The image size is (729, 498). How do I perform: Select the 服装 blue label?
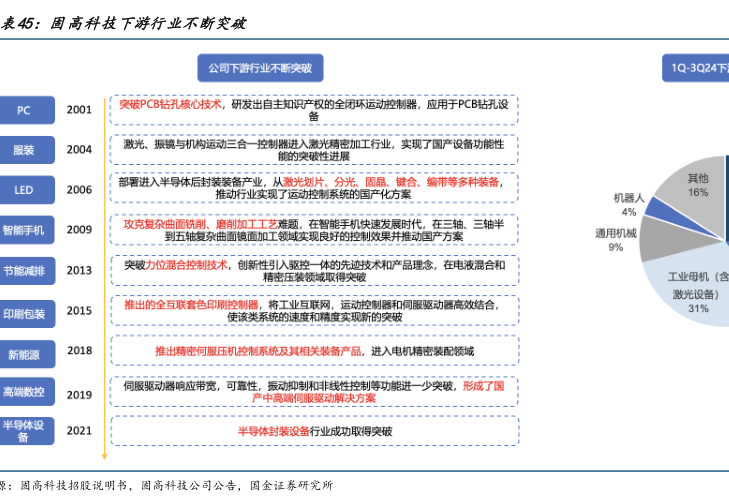24,150
